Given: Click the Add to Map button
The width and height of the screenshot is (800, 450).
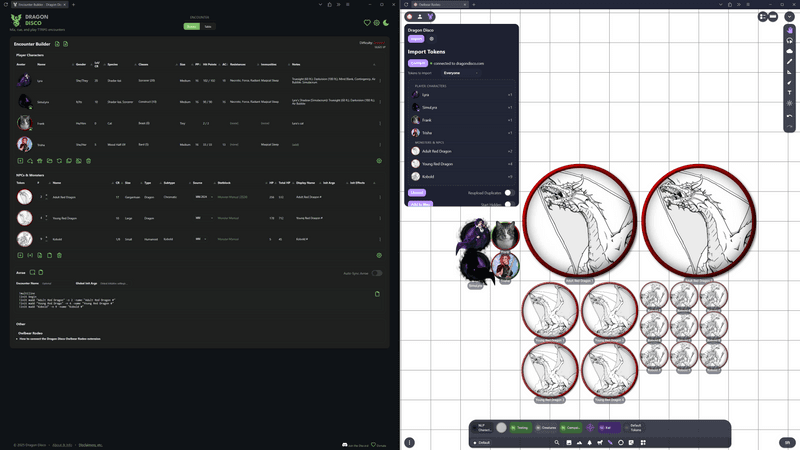Looking at the screenshot, I should pyautogui.click(x=420, y=204).
